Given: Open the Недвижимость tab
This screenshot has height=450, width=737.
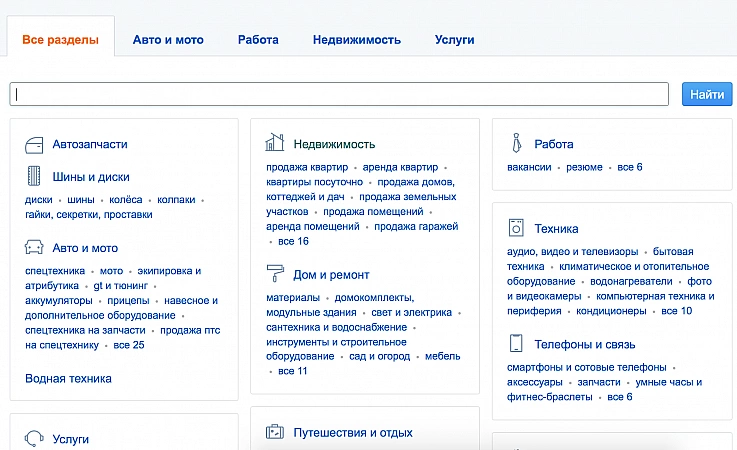Looking at the screenshot, I should pyautogui.click(x=356, y=40).
